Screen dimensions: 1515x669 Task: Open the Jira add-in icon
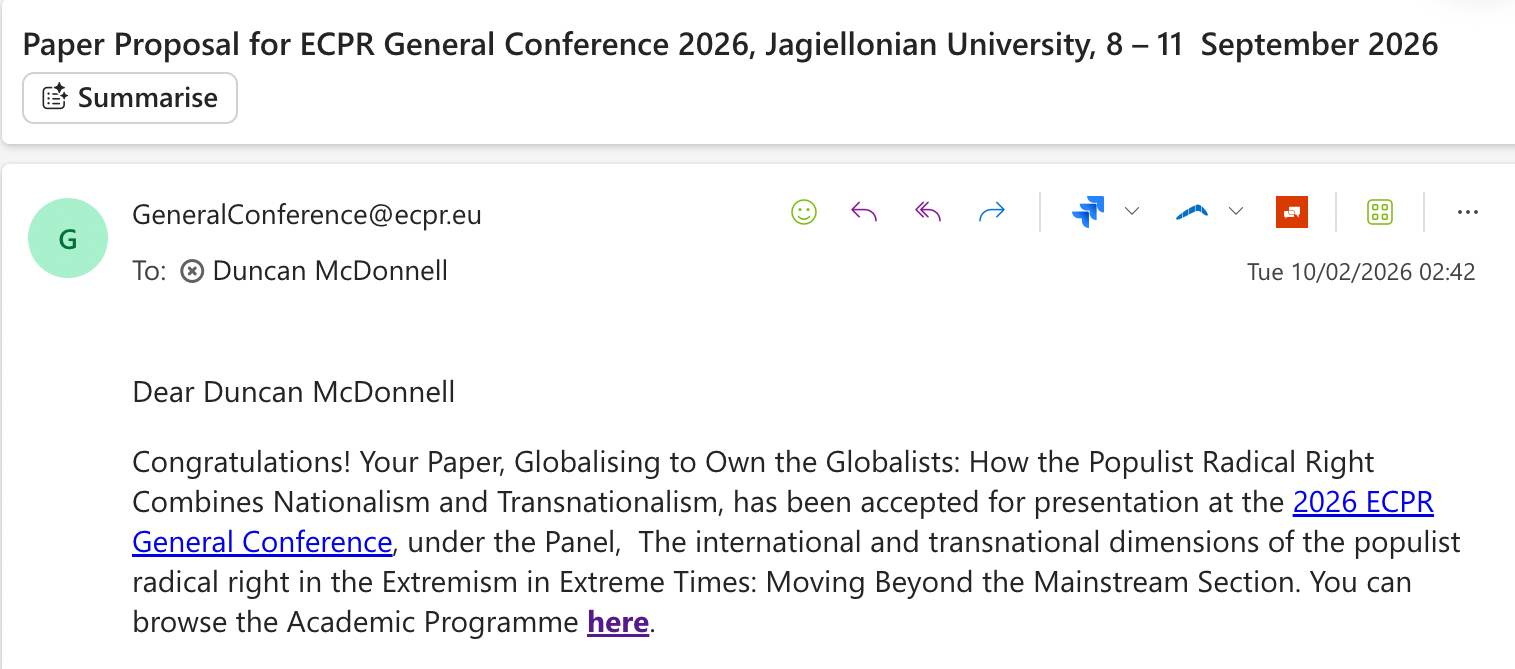pyautogui.click(x=1087, y=212)
